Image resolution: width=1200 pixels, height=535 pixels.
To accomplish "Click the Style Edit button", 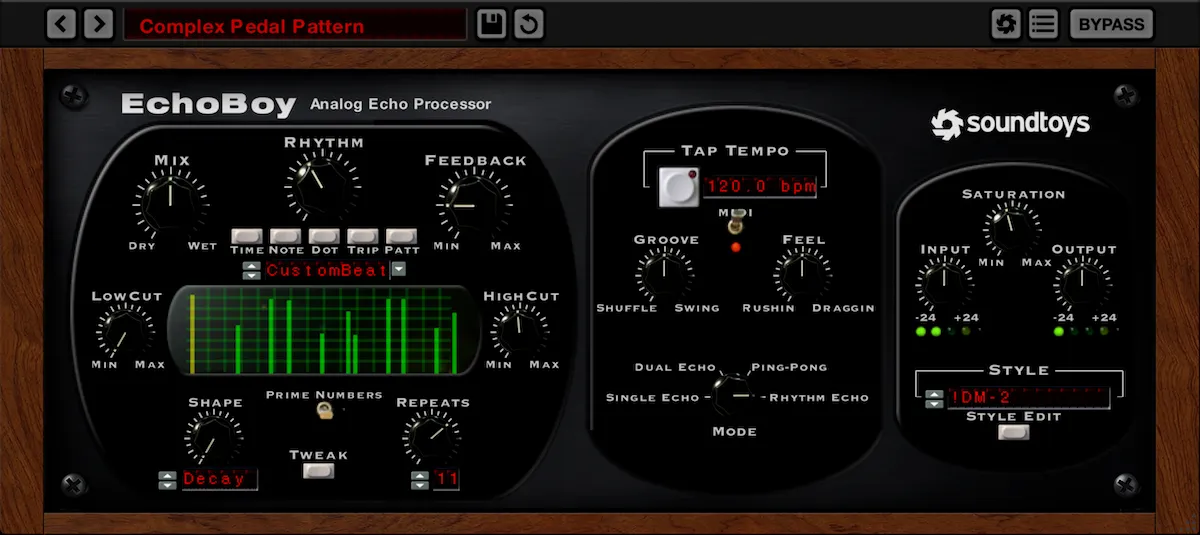I will pos(1013,433).
